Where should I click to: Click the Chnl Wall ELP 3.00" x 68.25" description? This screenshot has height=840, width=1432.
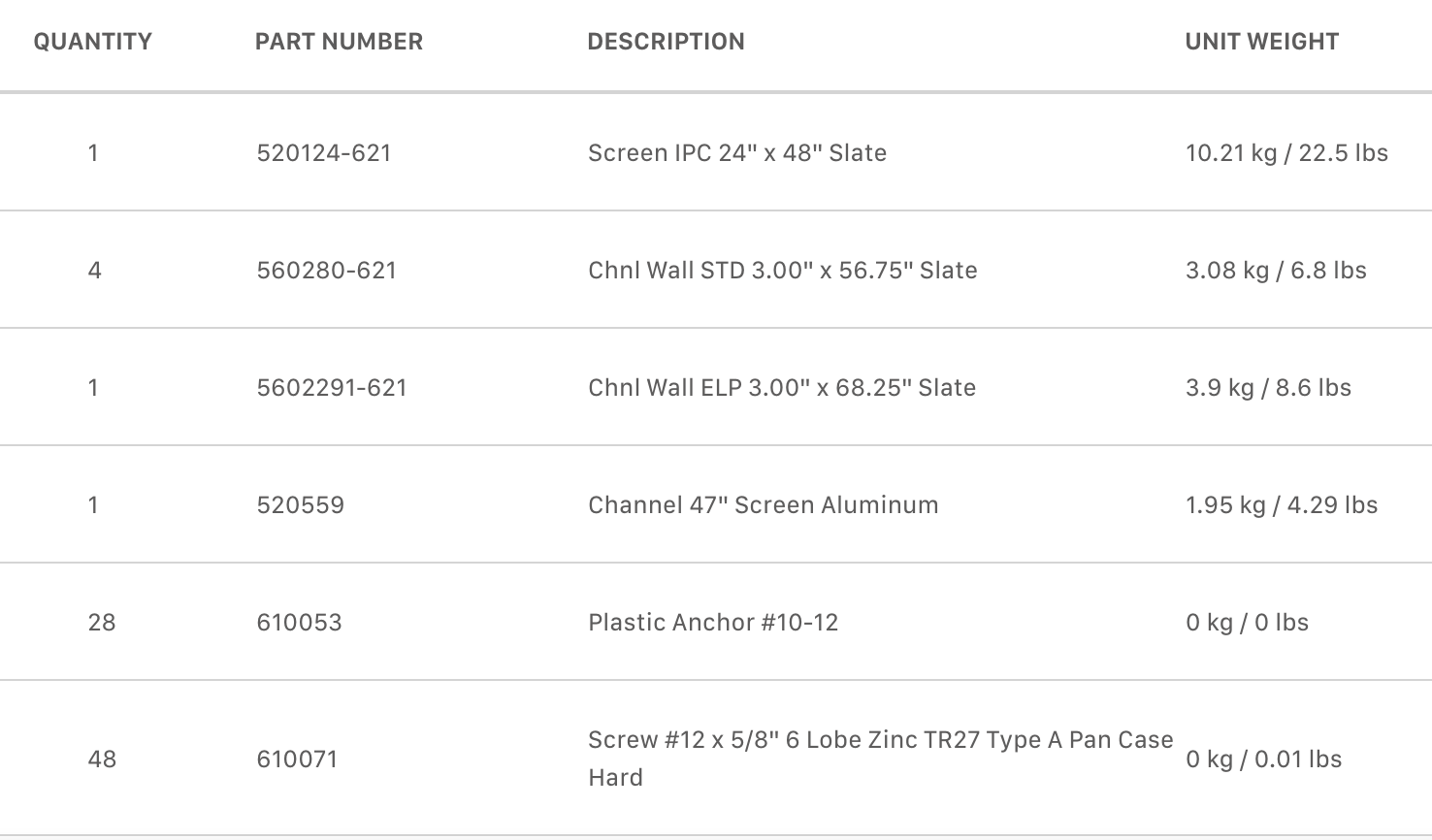(x=782, y=388)
